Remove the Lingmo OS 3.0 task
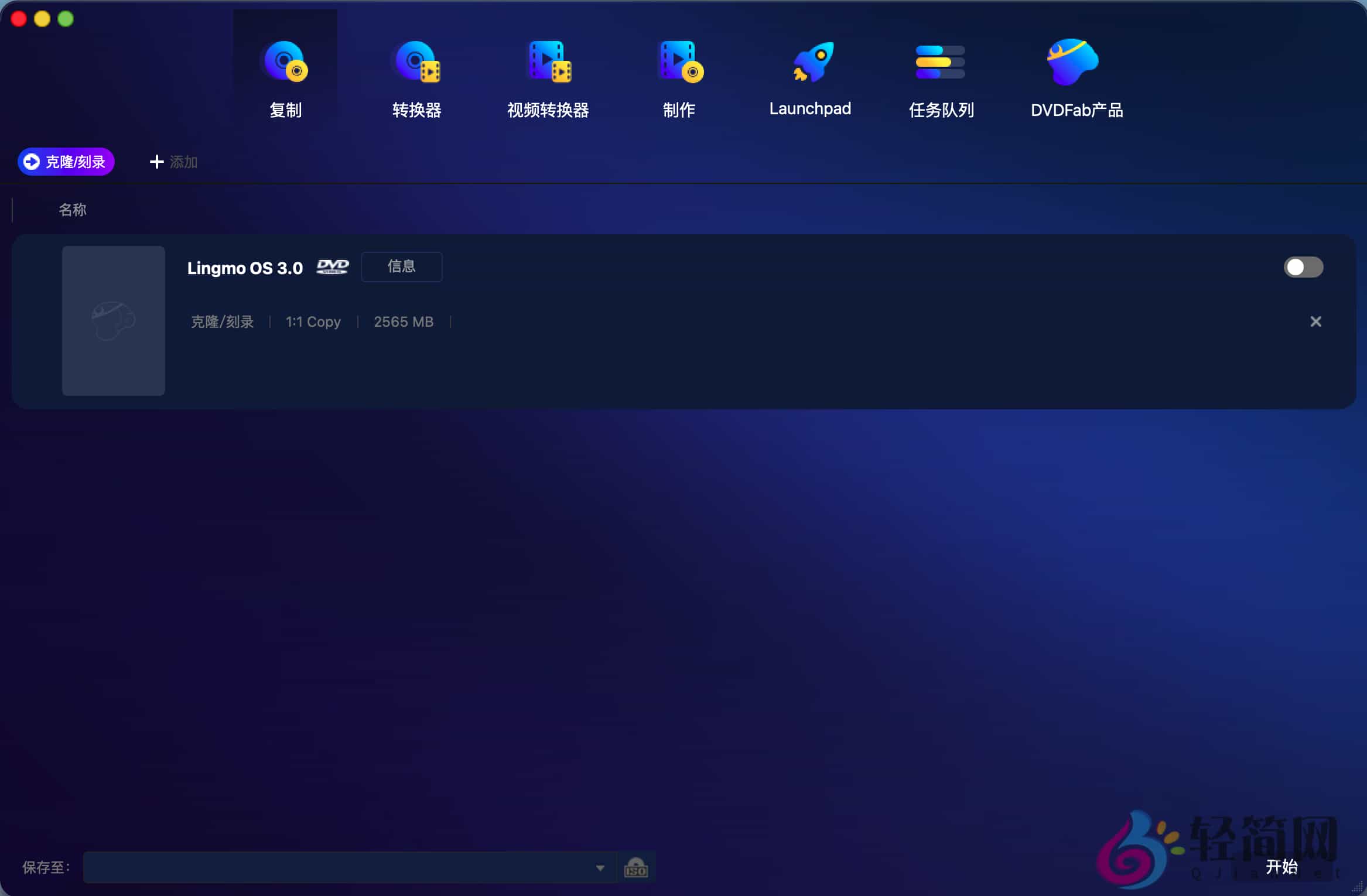Image resolution: width=1367 pixels, height=896 pixels. click(x=1315, y=322)
